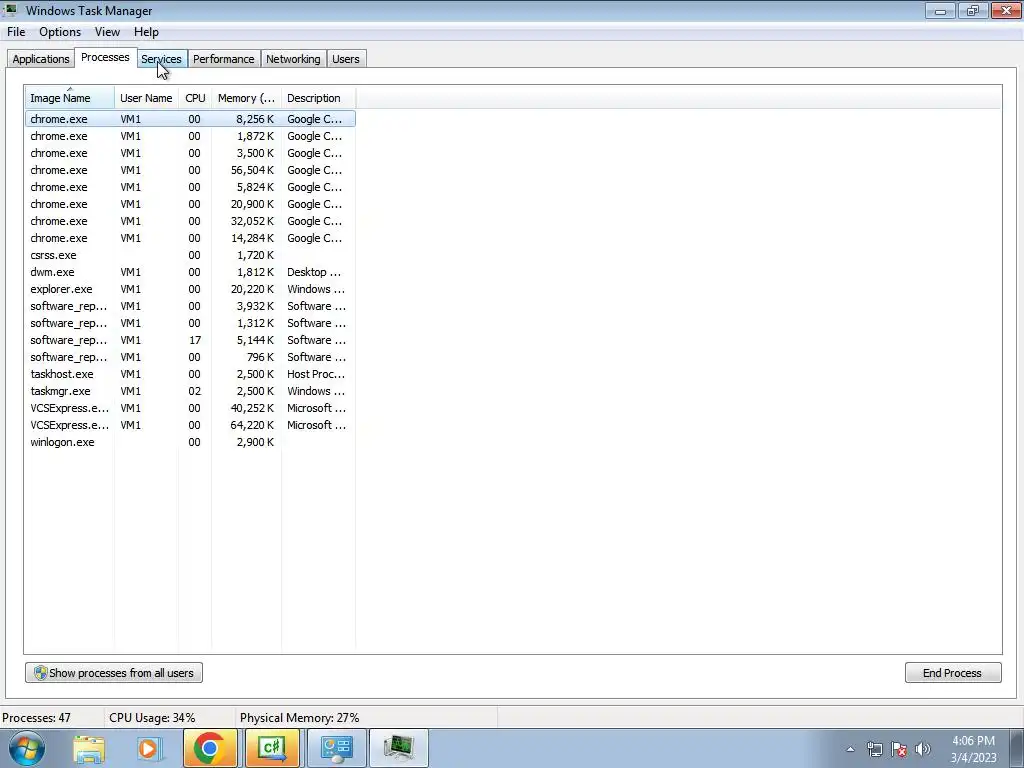Sort by Image Name column header

(69, 98)
